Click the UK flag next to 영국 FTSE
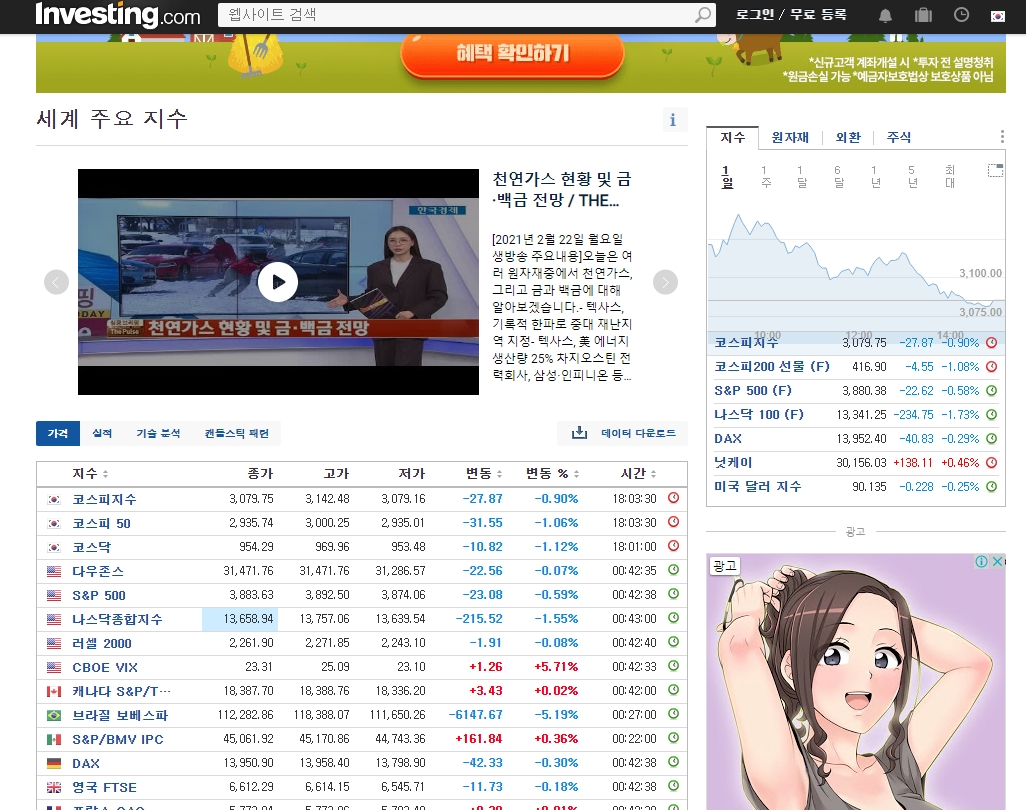 point(54,787)
